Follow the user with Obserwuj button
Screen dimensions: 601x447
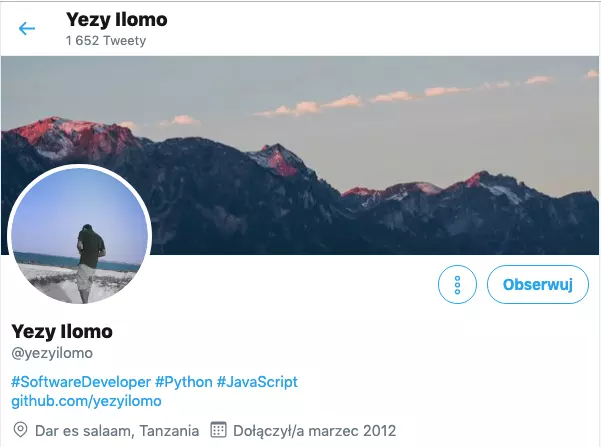click(538, 284)
